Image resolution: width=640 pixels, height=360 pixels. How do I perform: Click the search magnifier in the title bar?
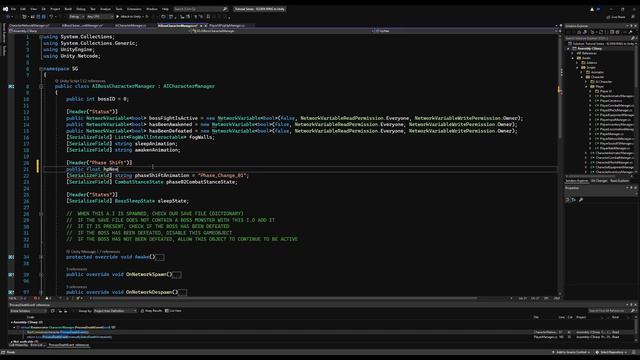(x=224, y=9)
